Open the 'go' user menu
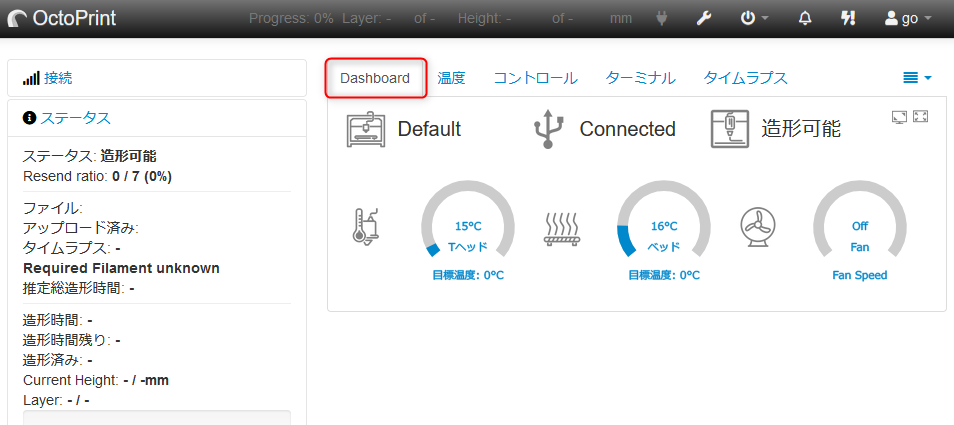954x425 pixels. (x=908, y=19)
